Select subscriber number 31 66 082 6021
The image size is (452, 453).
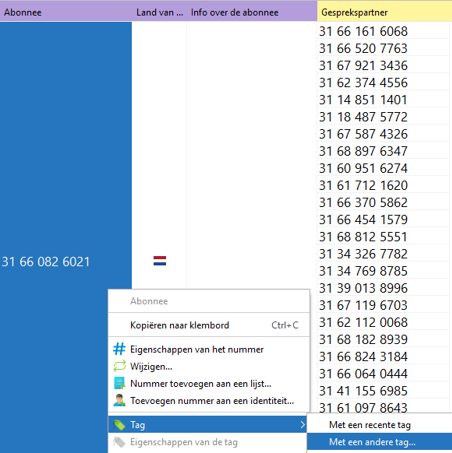(46, 262)
